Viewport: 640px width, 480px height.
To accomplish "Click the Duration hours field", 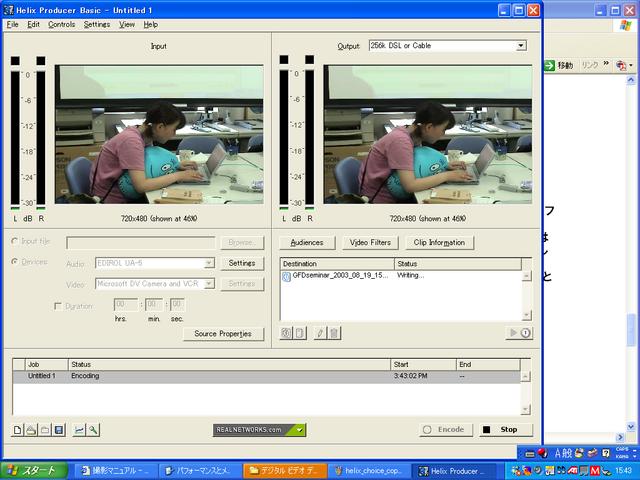I will point(125,304).
